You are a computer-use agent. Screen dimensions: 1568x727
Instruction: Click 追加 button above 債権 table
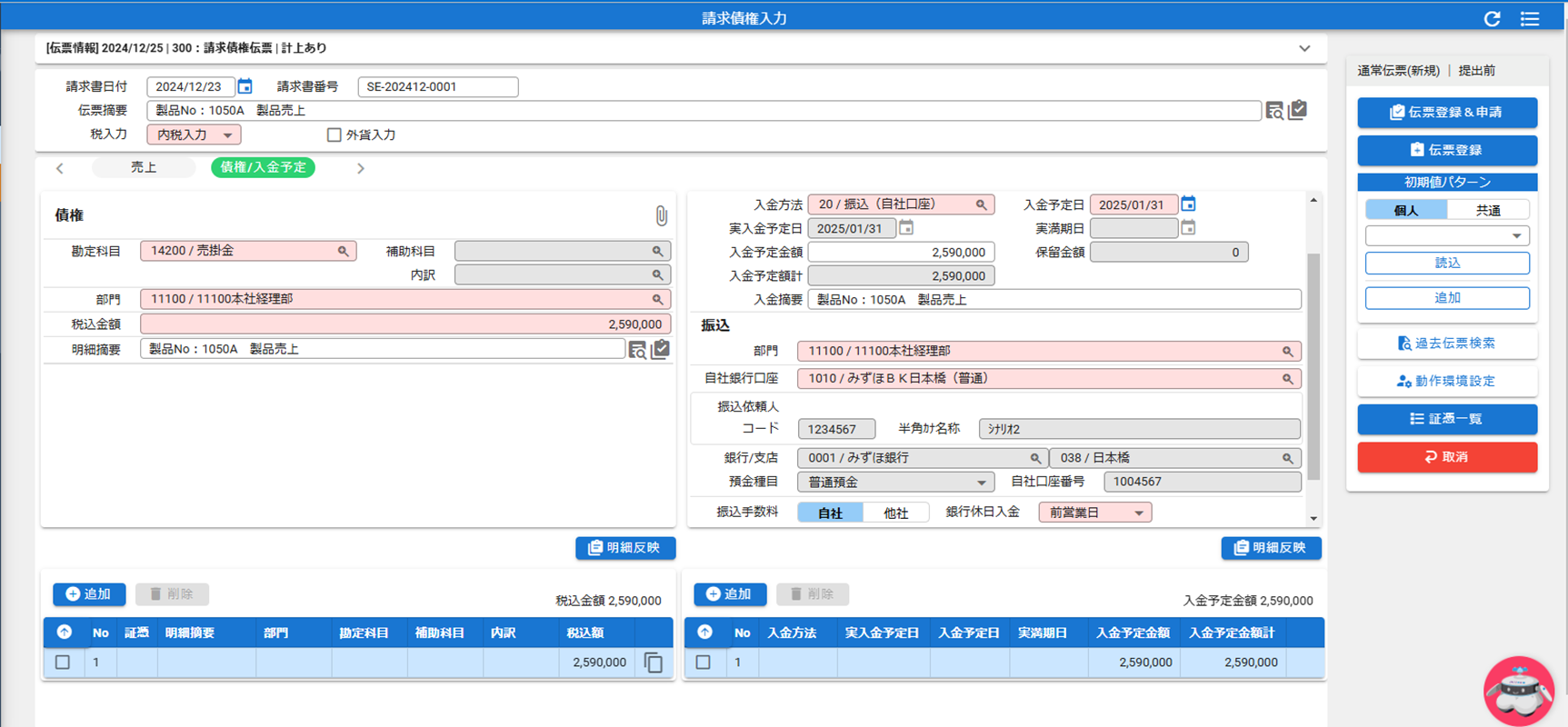coord(89,594)
